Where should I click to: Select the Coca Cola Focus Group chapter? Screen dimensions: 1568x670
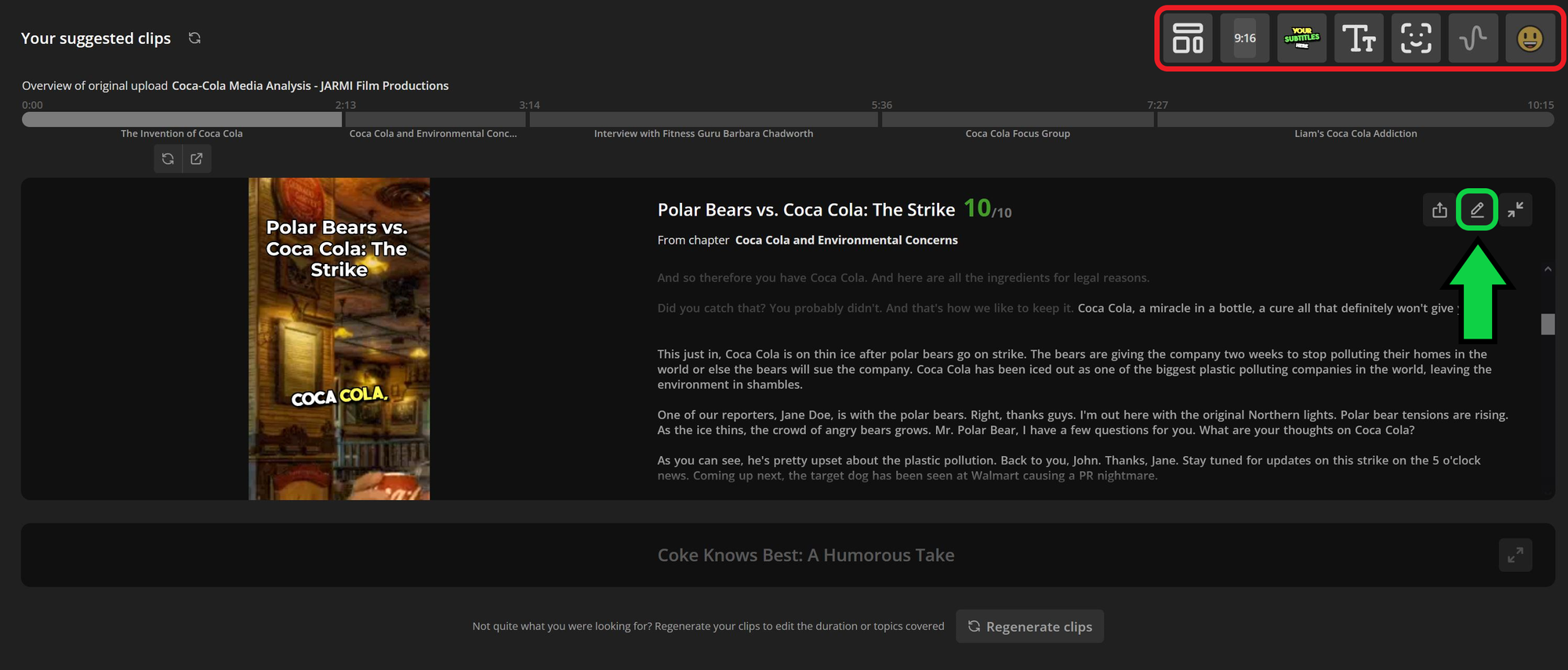coord(1018,119)
